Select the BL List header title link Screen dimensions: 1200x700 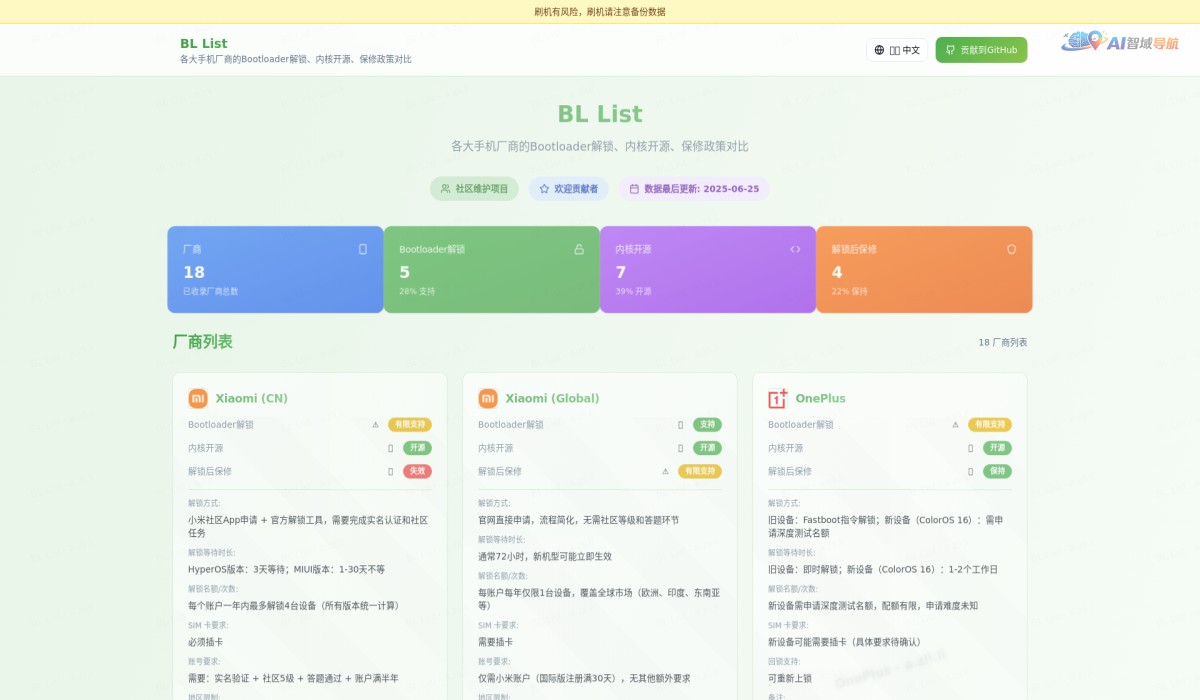point(202,43)
